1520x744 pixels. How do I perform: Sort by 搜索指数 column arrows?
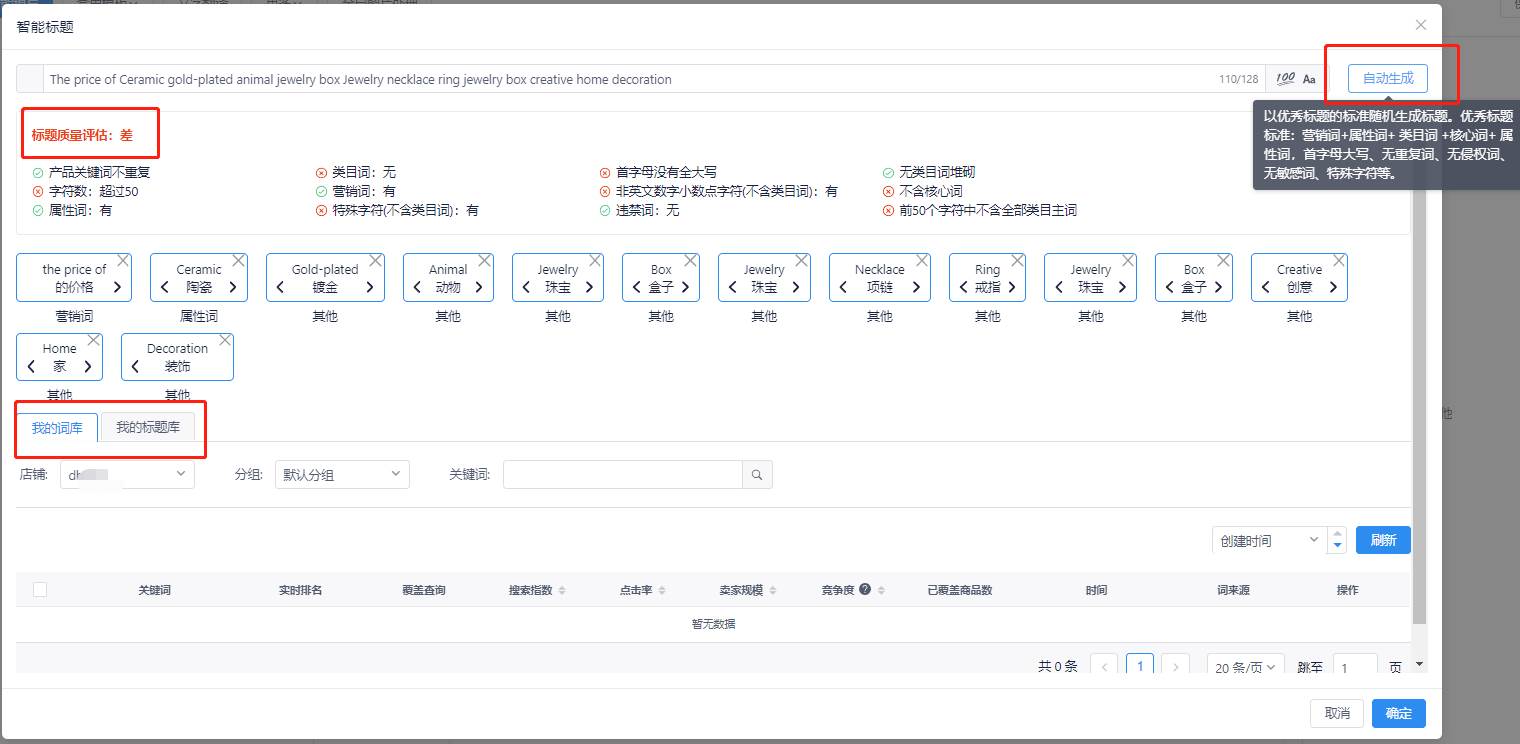pyautogui.click(x=562, y=590)
